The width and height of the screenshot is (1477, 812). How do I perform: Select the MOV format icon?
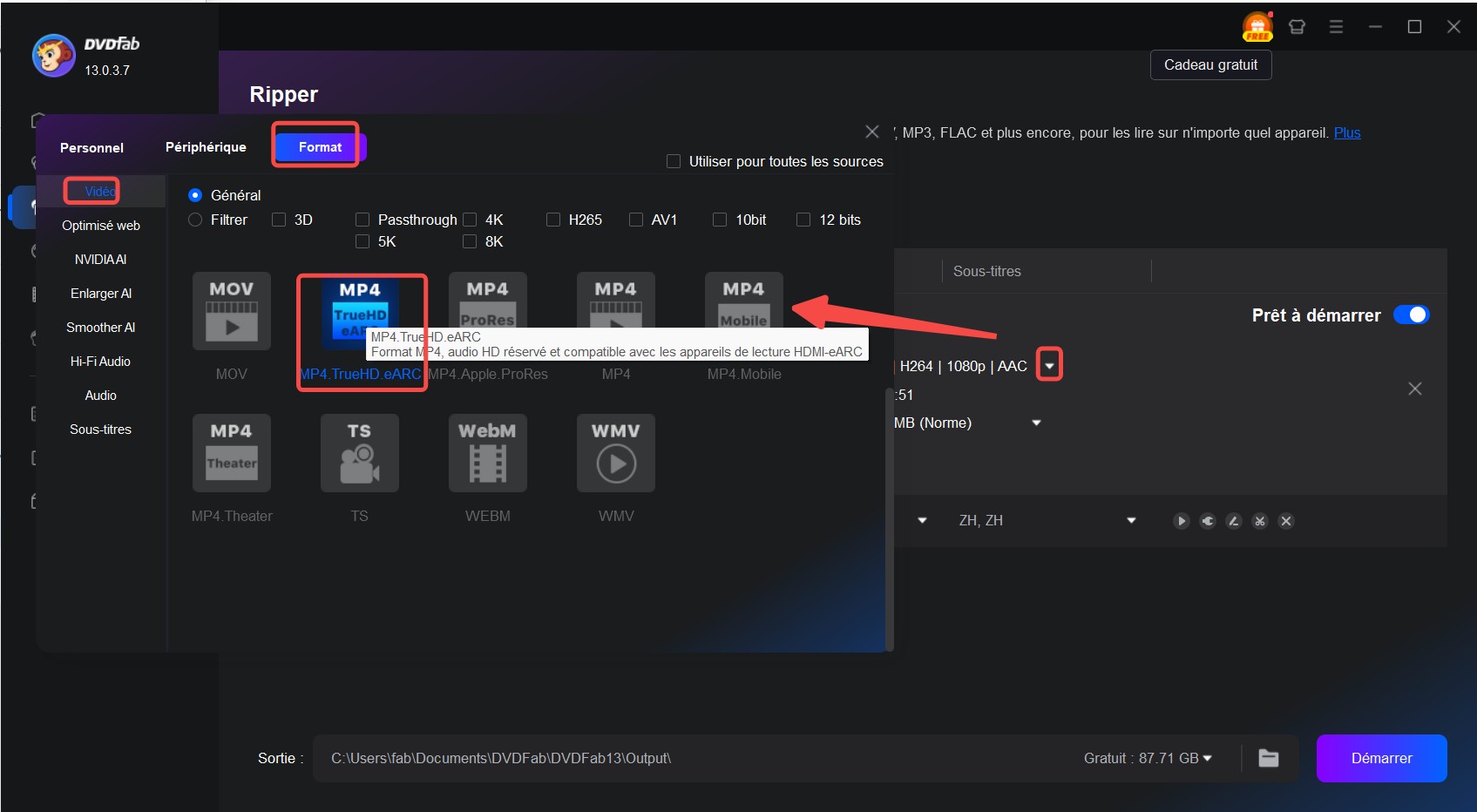click(x=232, y=311)
